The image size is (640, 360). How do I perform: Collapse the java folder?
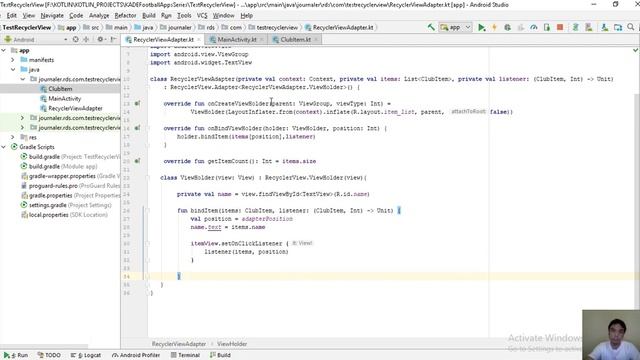[x=13, y=70]
